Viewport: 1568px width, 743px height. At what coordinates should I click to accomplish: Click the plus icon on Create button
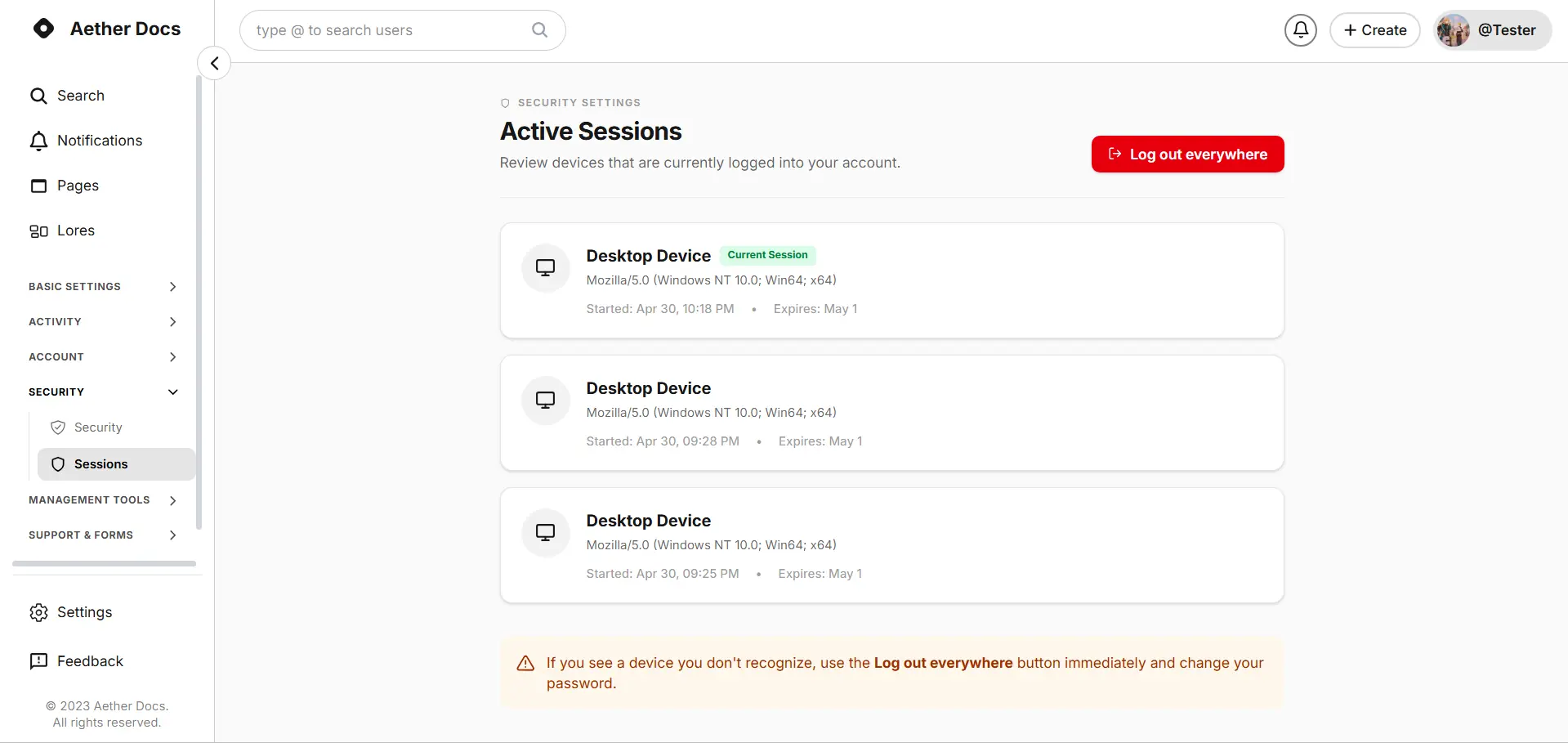pyautogui.click(x=1350, y=30)
